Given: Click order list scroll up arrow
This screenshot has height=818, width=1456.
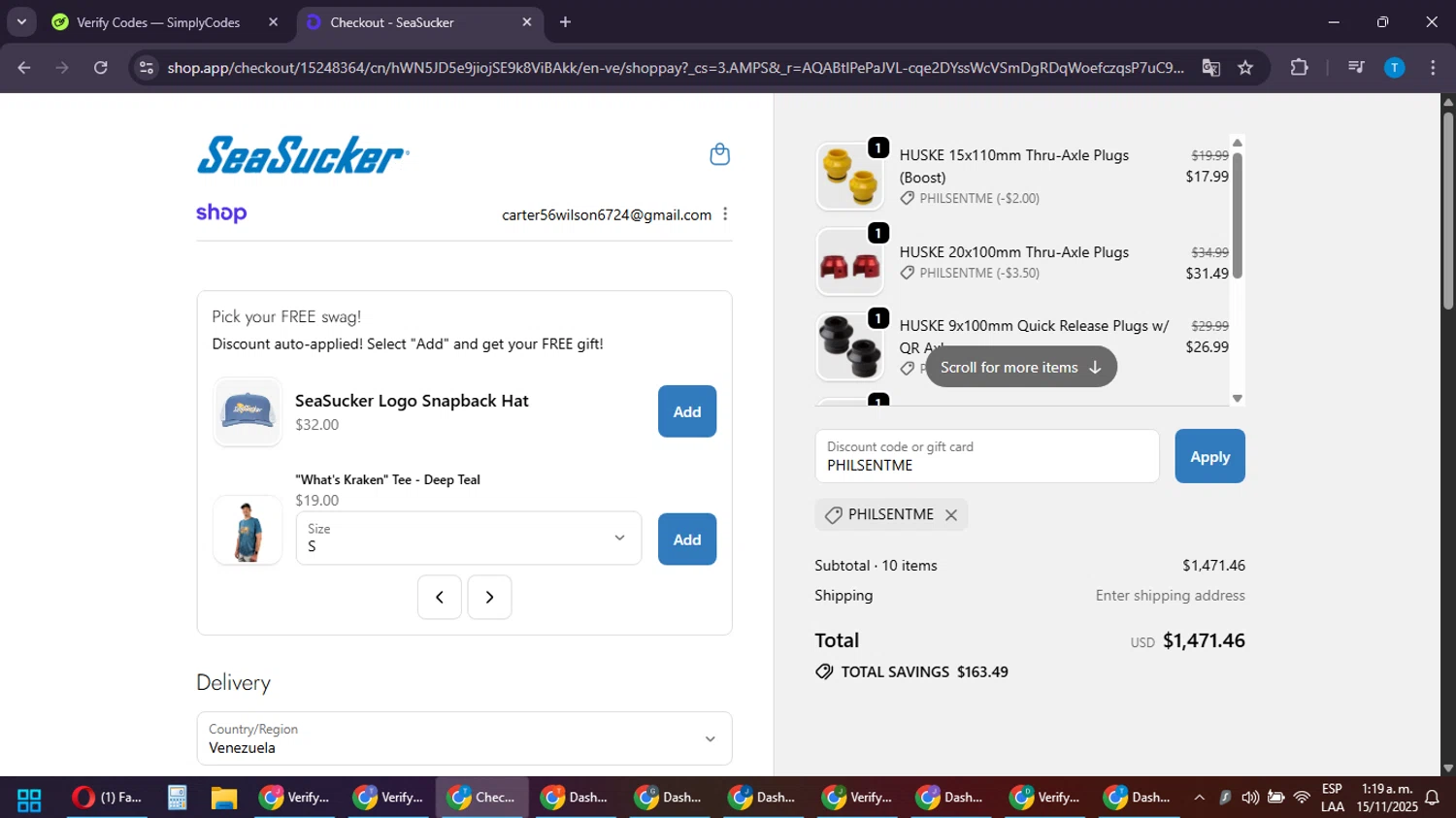Looking at the screenshot, I should coord(1237,143).
